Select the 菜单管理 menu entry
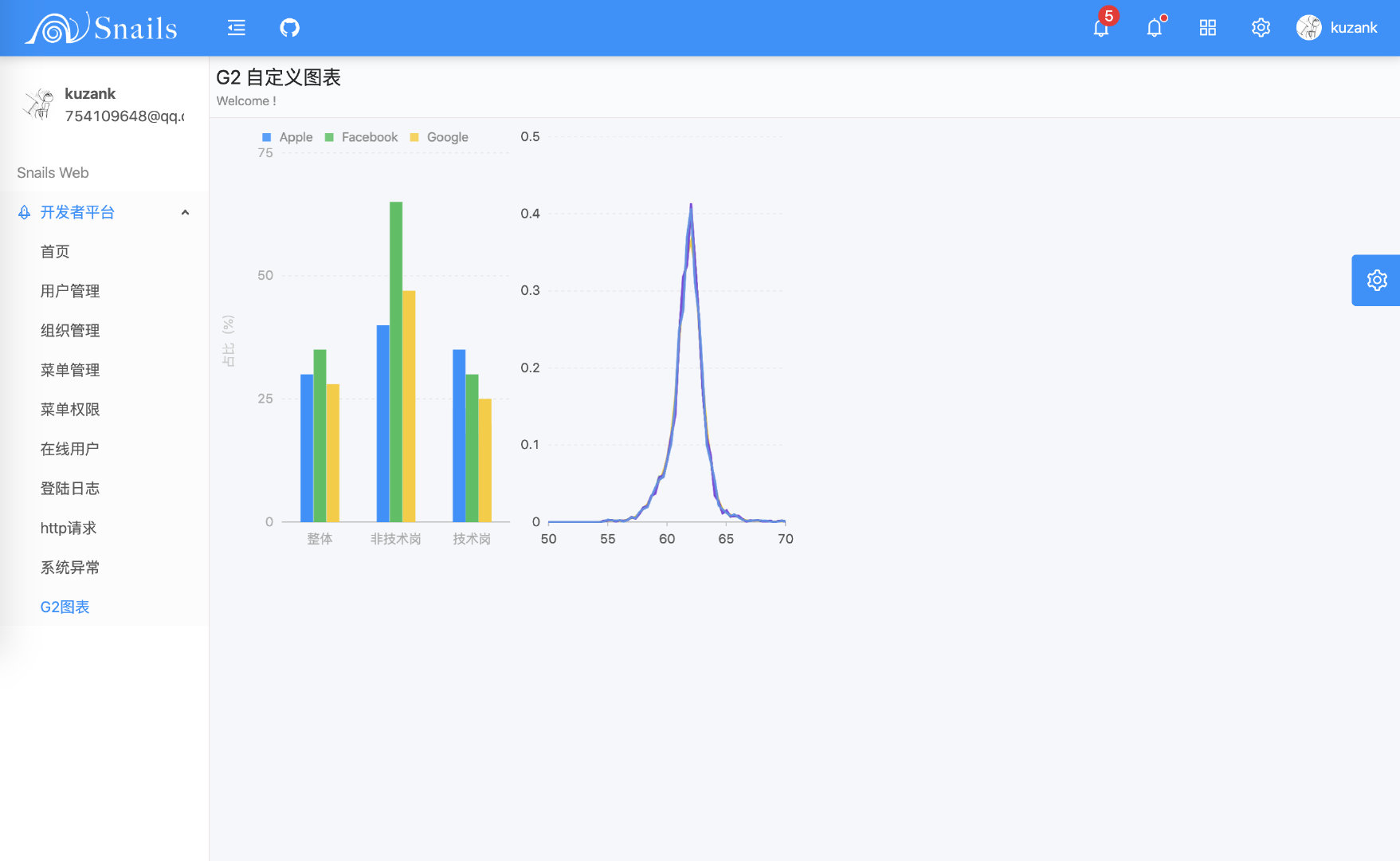Image resolution: width=1400 pixels, height=861 pixels. click(70, 370)
